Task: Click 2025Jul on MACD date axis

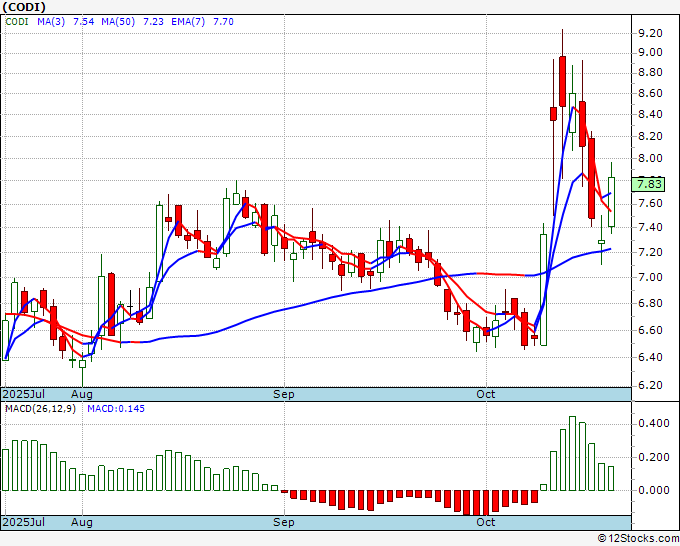Action: [23, 522]
